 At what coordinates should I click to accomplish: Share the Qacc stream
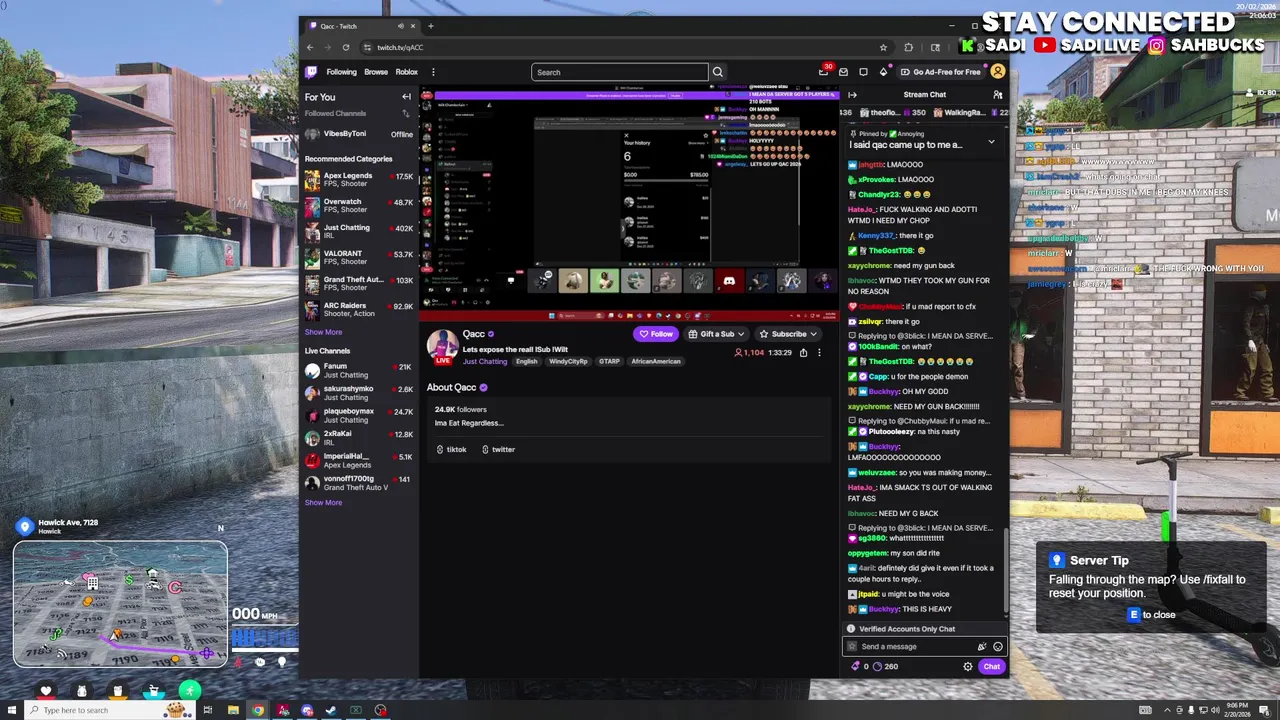click(x=803, y=352)
